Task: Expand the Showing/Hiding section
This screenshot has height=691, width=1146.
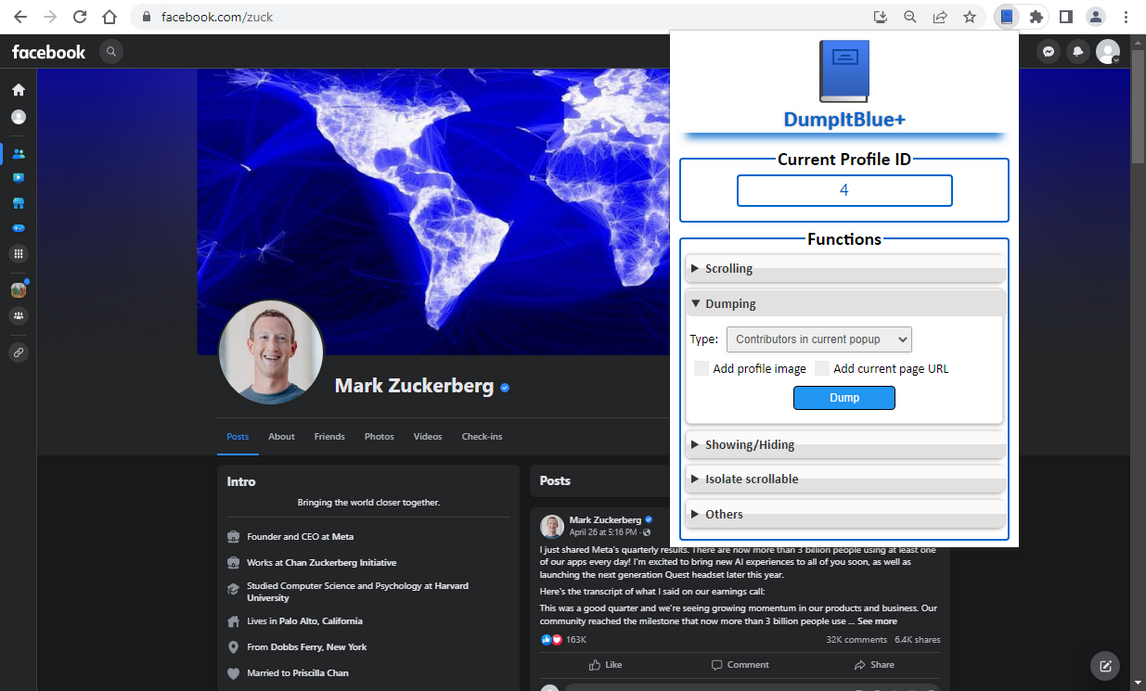Action: point(845,447)
